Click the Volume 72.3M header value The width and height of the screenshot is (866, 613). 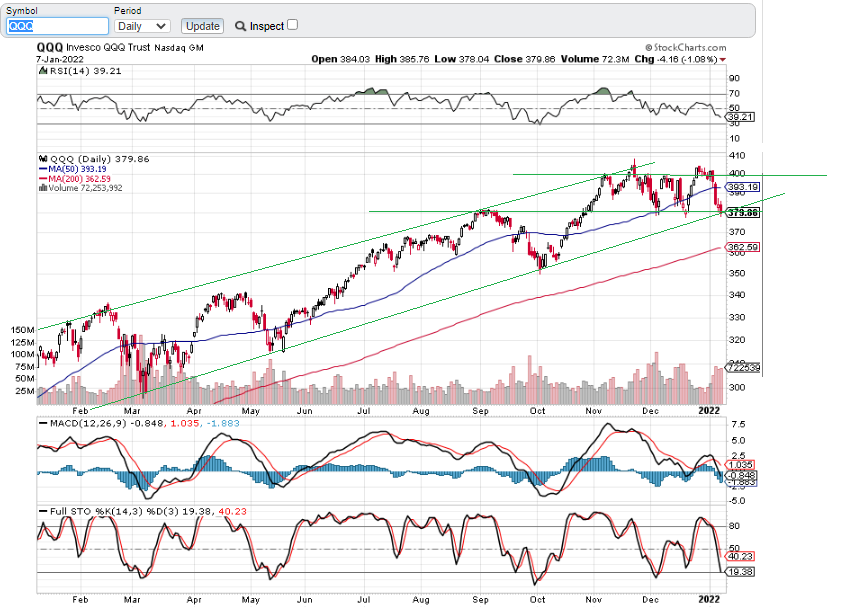(595, 59)
